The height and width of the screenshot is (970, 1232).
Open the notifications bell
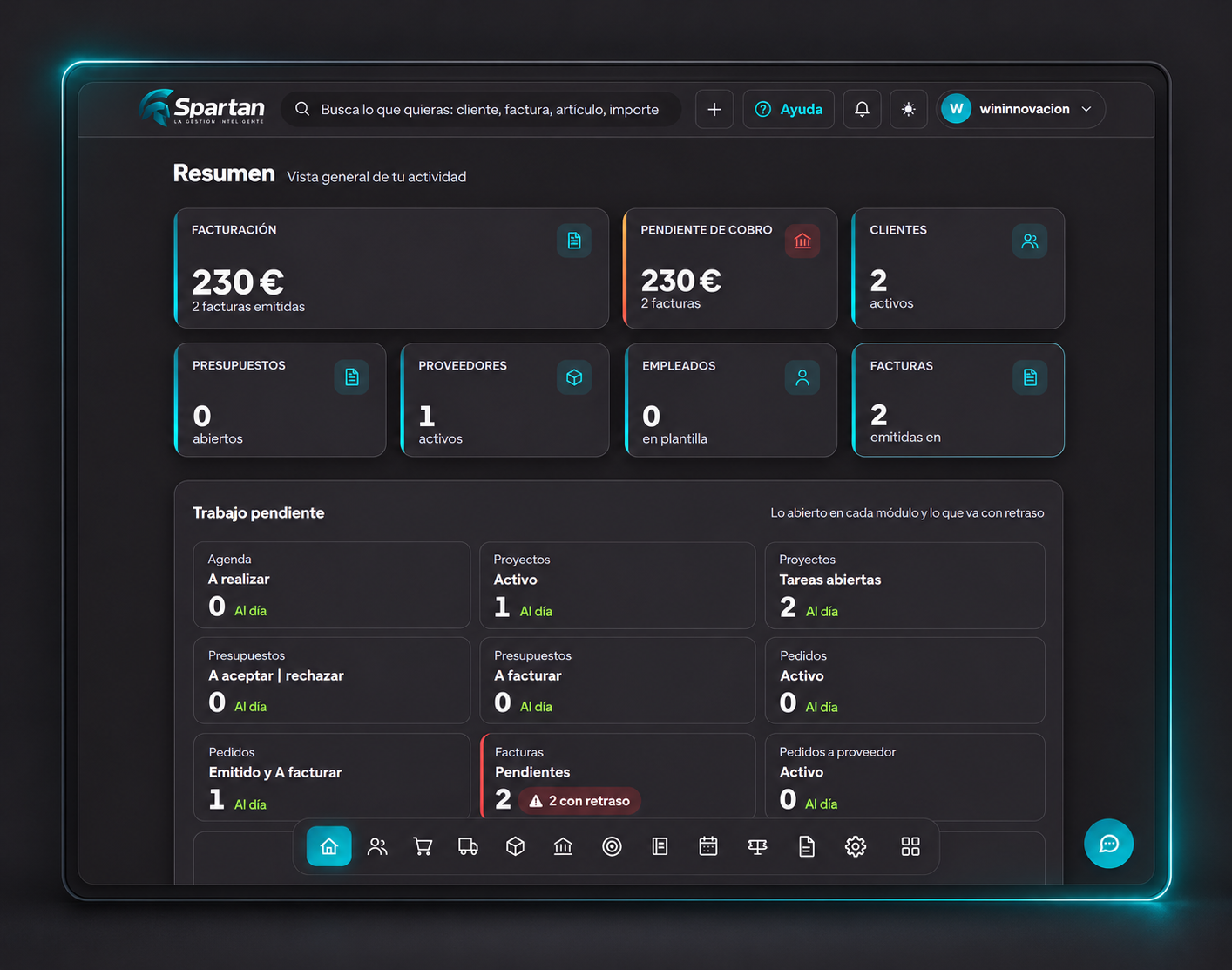[862, 109]
